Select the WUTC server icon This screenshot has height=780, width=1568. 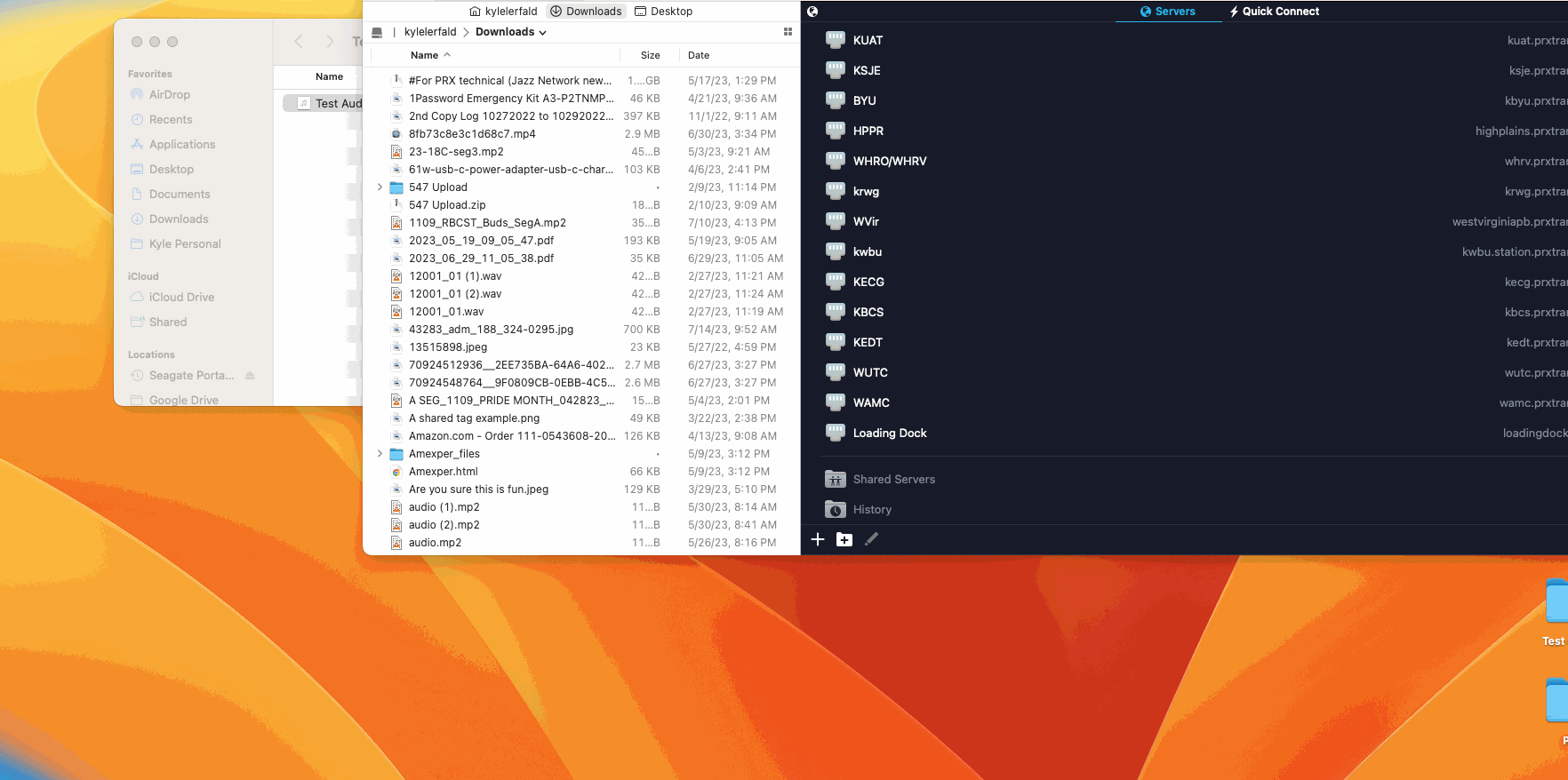pos(835,372)
